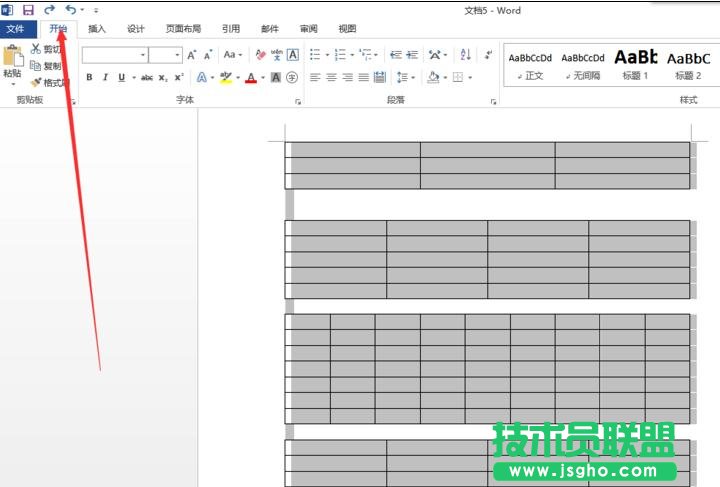Apply the 无间隔 (No Spacing) style
Image resolution: width=720 pixels, height=487 pixels.
(x=583, y=65)
